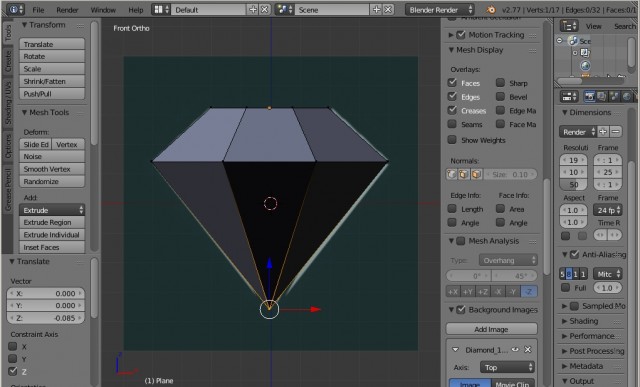This screenshot has height=387, width=640.
Task: Show face normals icon
Action: click(476, 174)
